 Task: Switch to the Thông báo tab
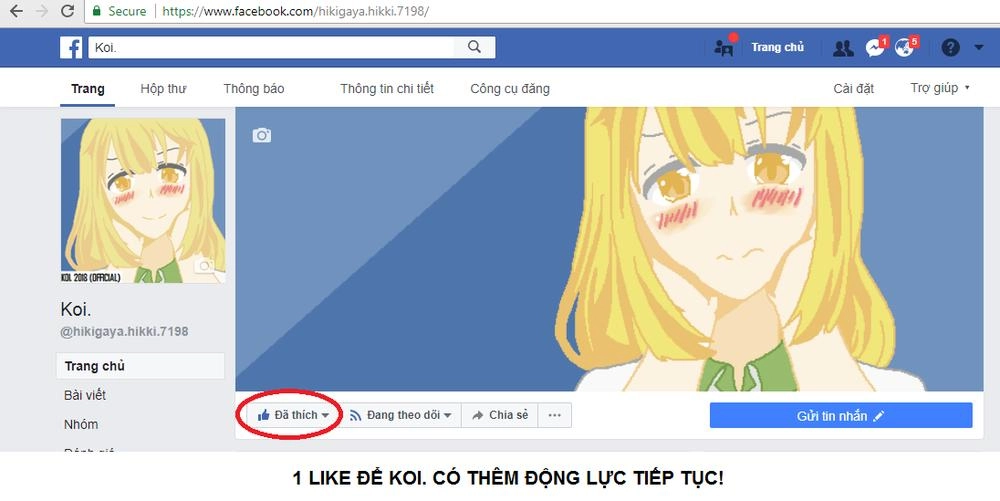click(x=254, y=89)
